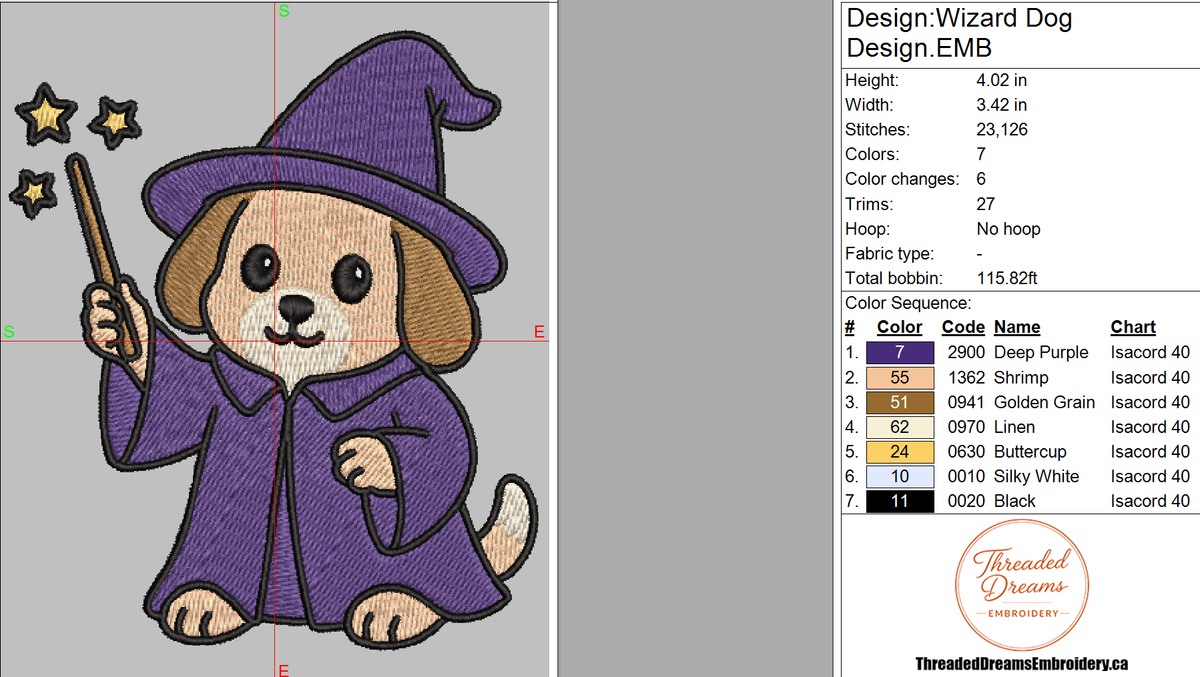
Task: Click thread code '0970'
Action: (967, 427)
